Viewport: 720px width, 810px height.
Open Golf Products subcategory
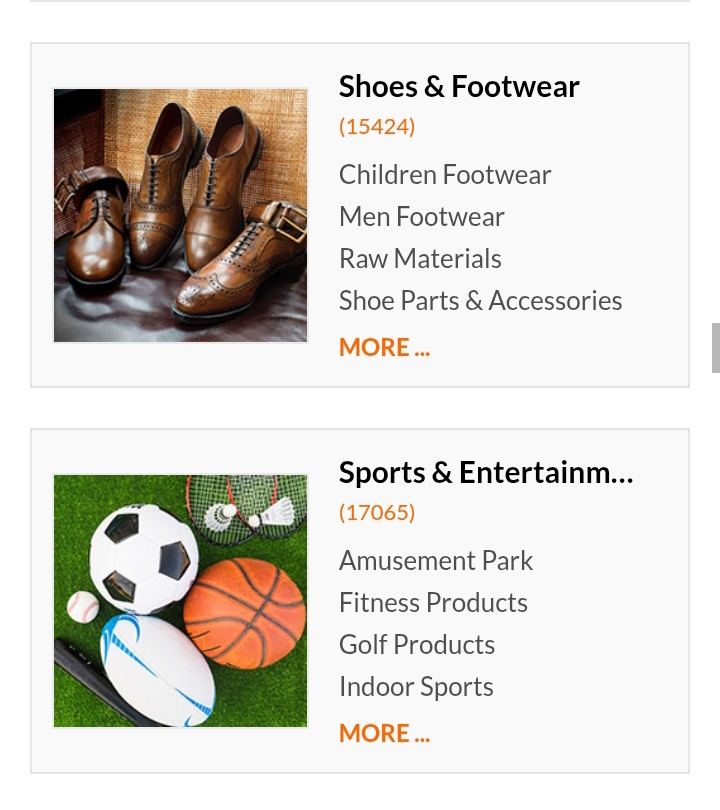point(417,645)
